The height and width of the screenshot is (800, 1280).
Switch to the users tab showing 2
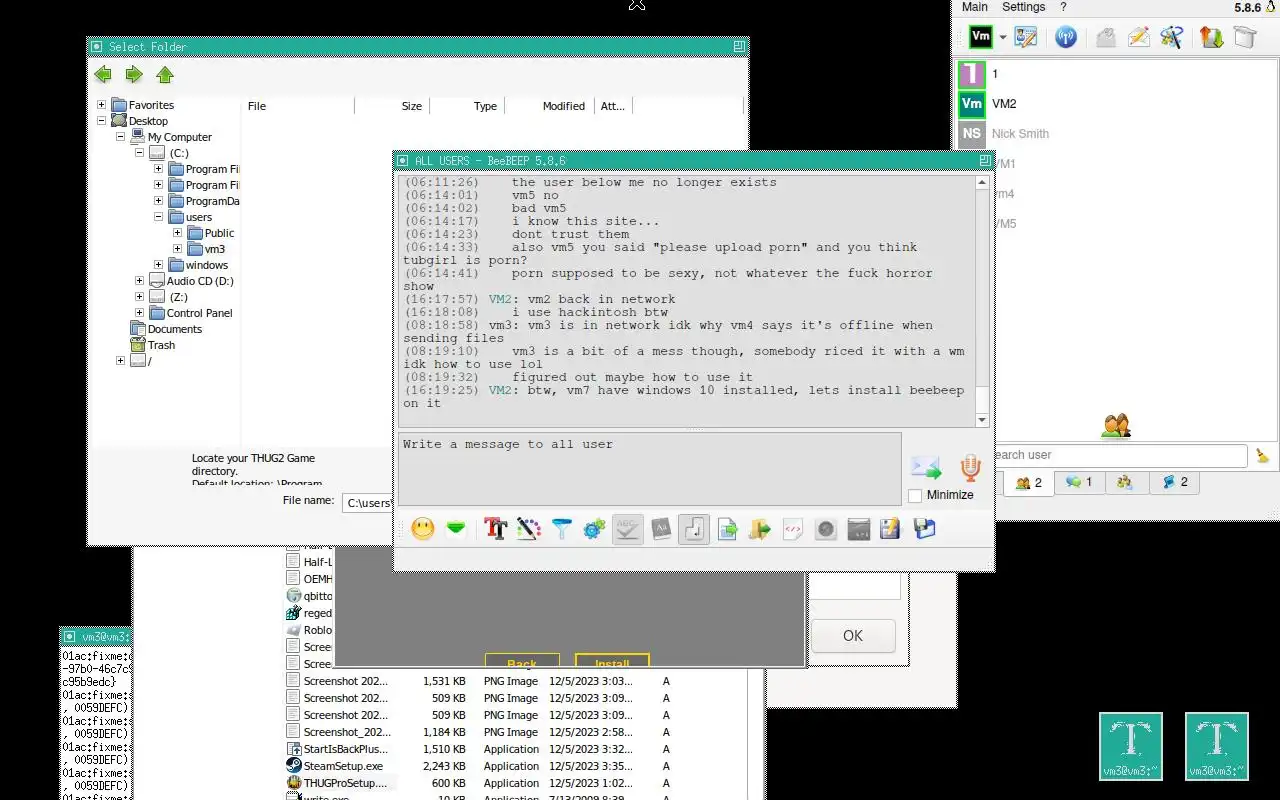(1028, 483)
